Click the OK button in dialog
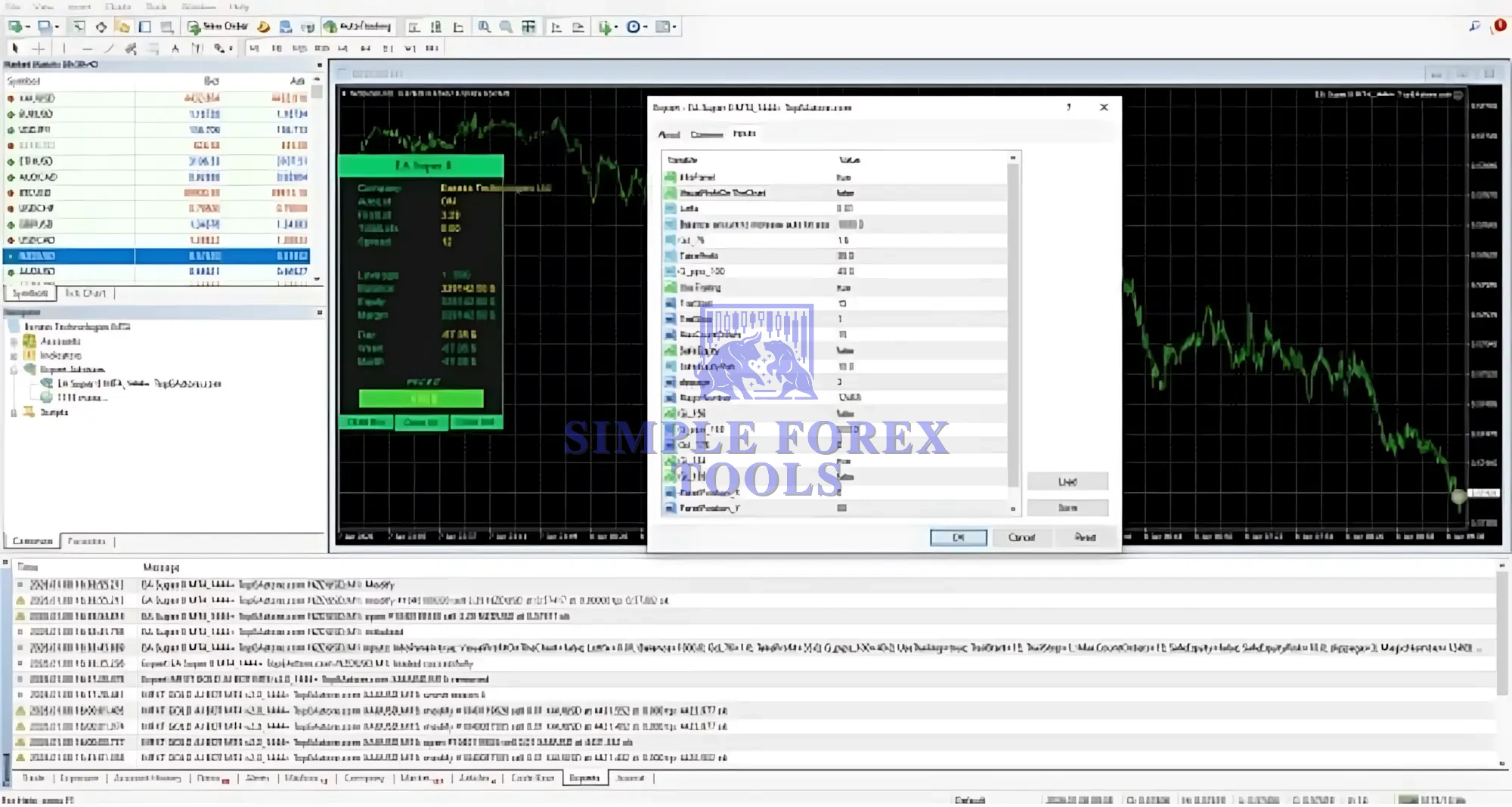This screenshot has height=807, width=1512. (958, 537)
